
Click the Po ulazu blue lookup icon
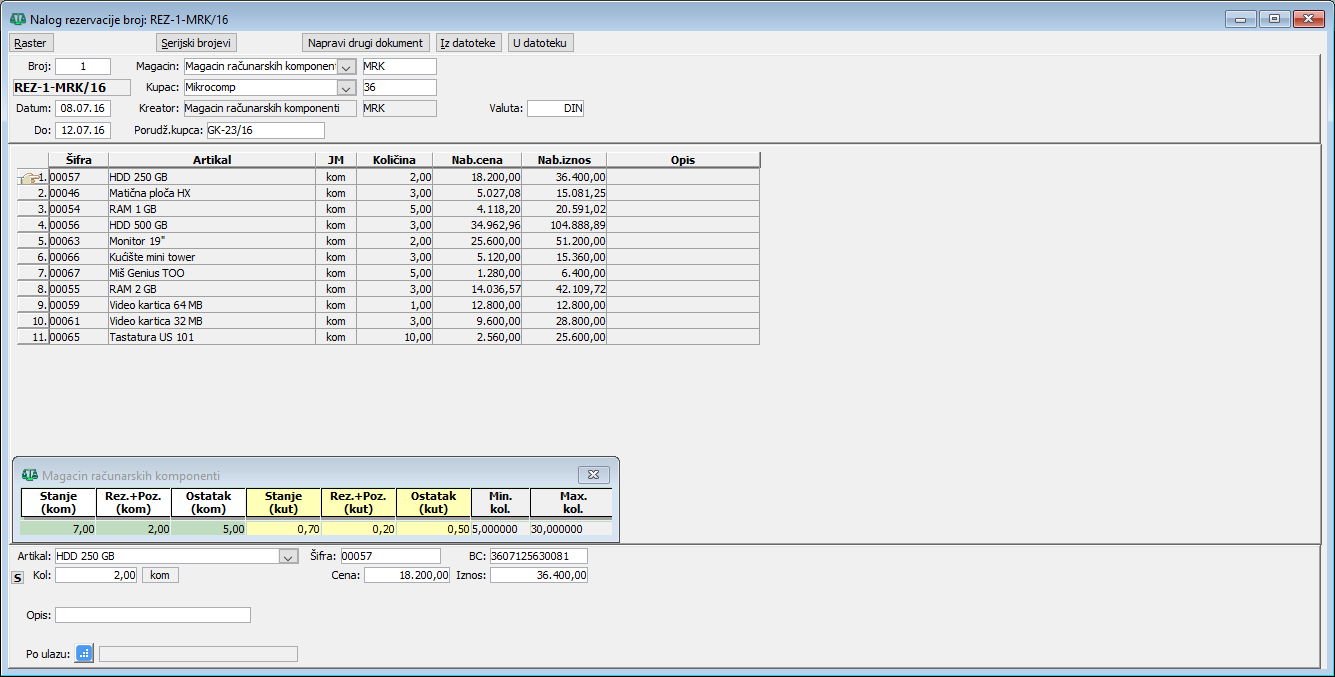point(84,653)
